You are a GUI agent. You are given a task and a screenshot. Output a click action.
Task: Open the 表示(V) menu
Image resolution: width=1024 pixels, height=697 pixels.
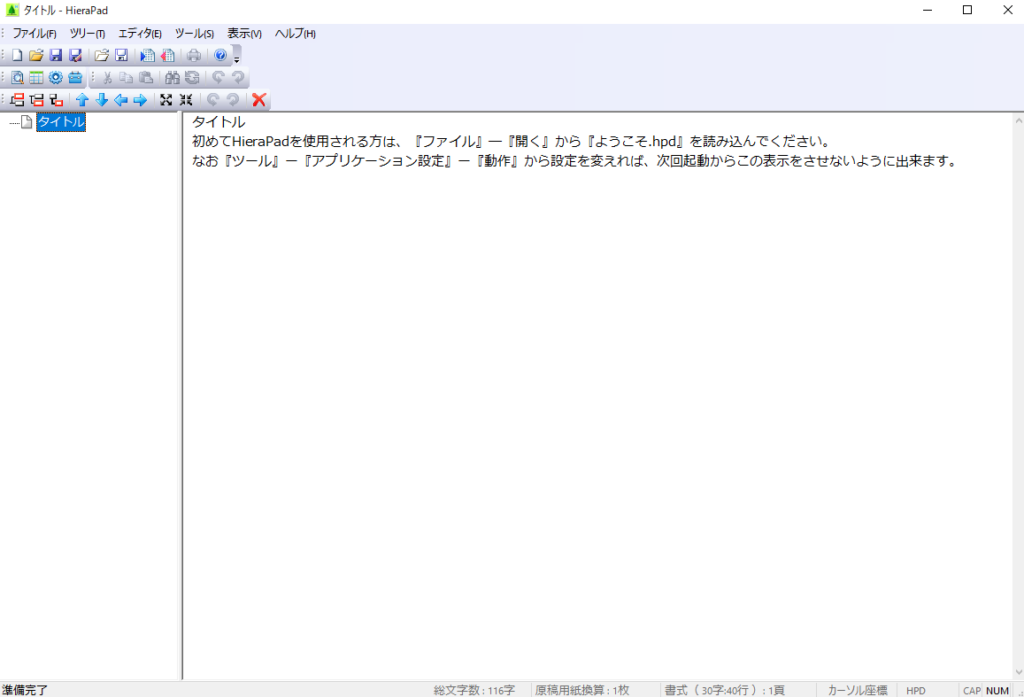(x=244, y=33)
